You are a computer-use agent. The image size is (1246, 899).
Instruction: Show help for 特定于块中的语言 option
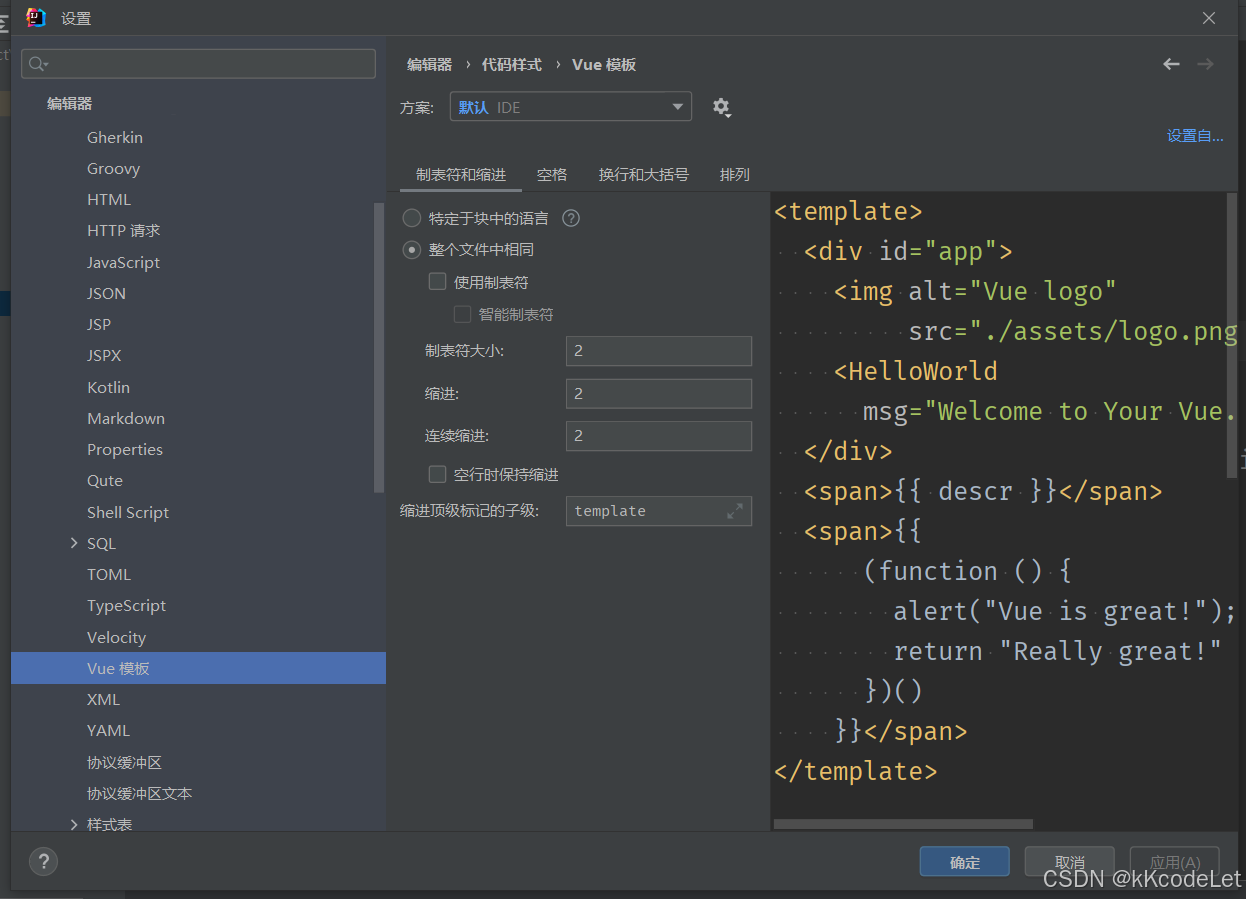pos(571,218)
